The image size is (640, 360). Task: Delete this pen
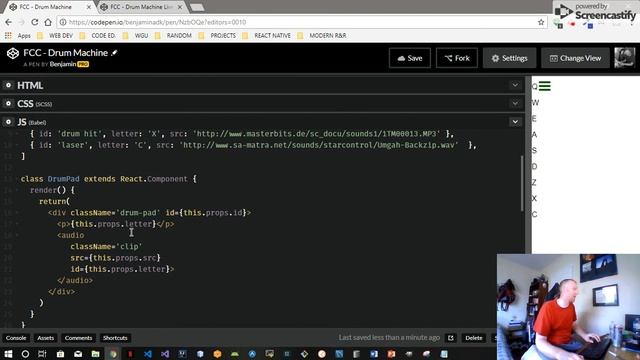click(474, 338)
